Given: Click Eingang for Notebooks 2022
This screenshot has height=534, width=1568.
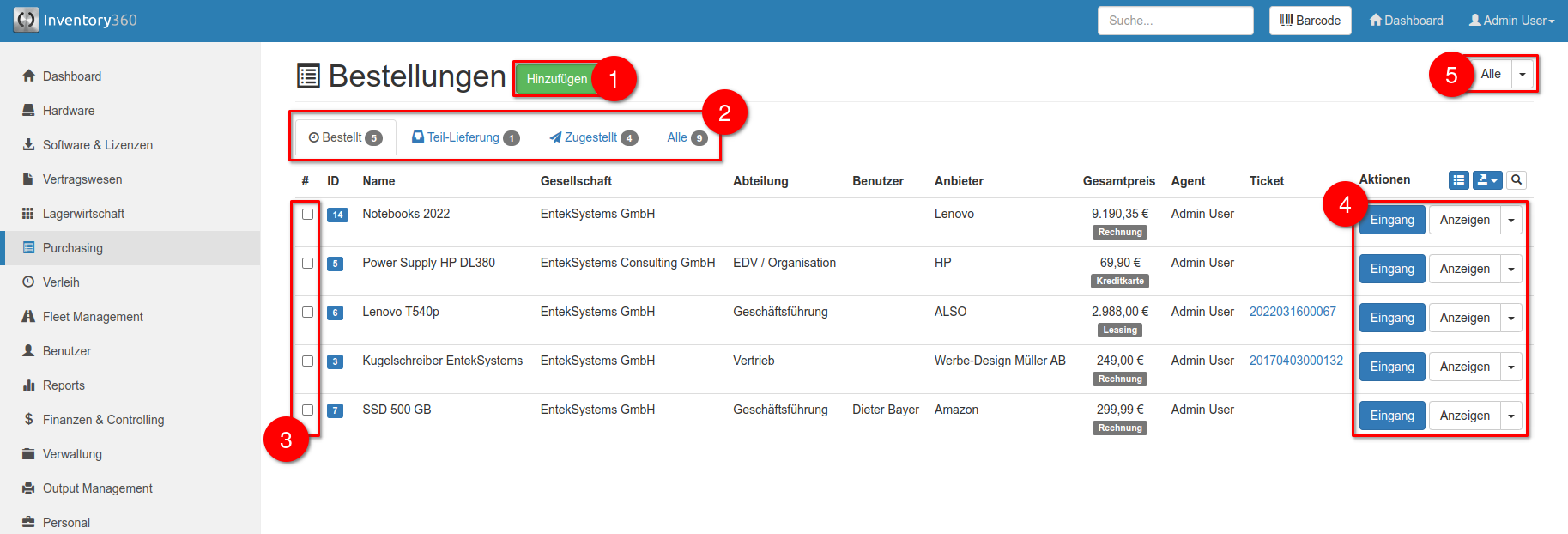Looking at the screenshot, I should [x=1392, y=221].
